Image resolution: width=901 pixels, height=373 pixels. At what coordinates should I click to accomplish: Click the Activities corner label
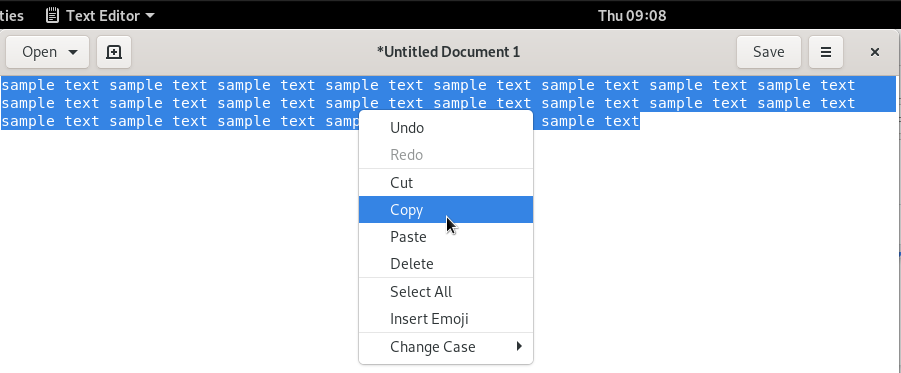[x=11, y=16]
